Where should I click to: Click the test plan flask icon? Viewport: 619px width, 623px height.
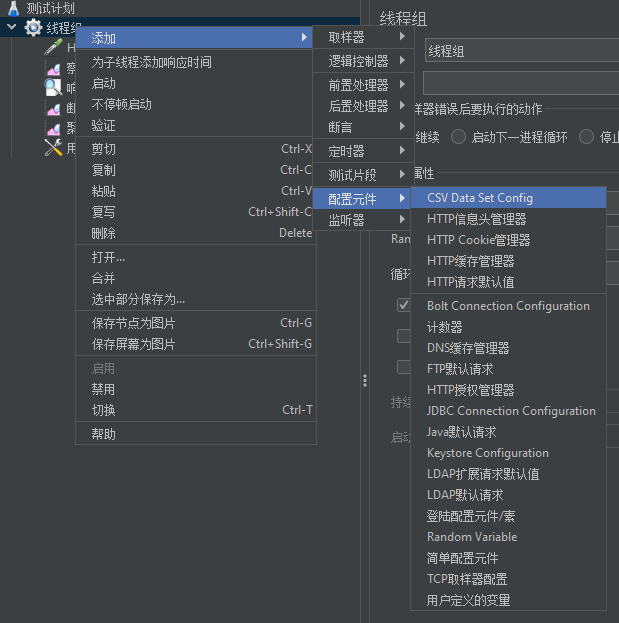click(x=14, y=8)
